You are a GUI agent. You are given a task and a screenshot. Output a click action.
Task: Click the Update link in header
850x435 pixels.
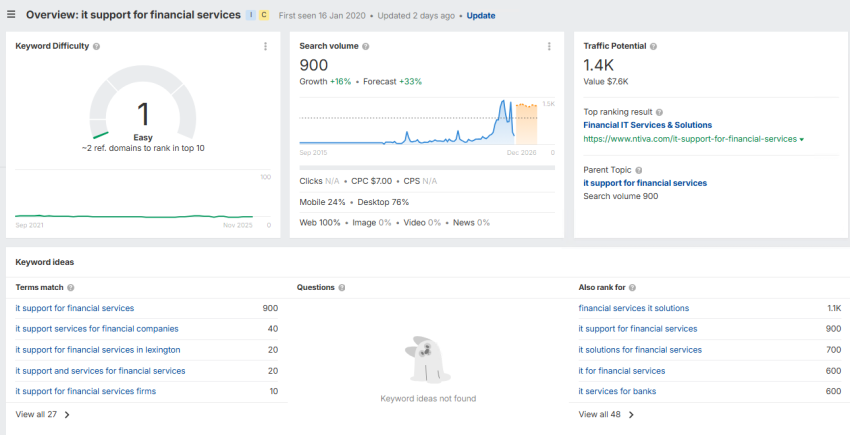pos(481,16)
